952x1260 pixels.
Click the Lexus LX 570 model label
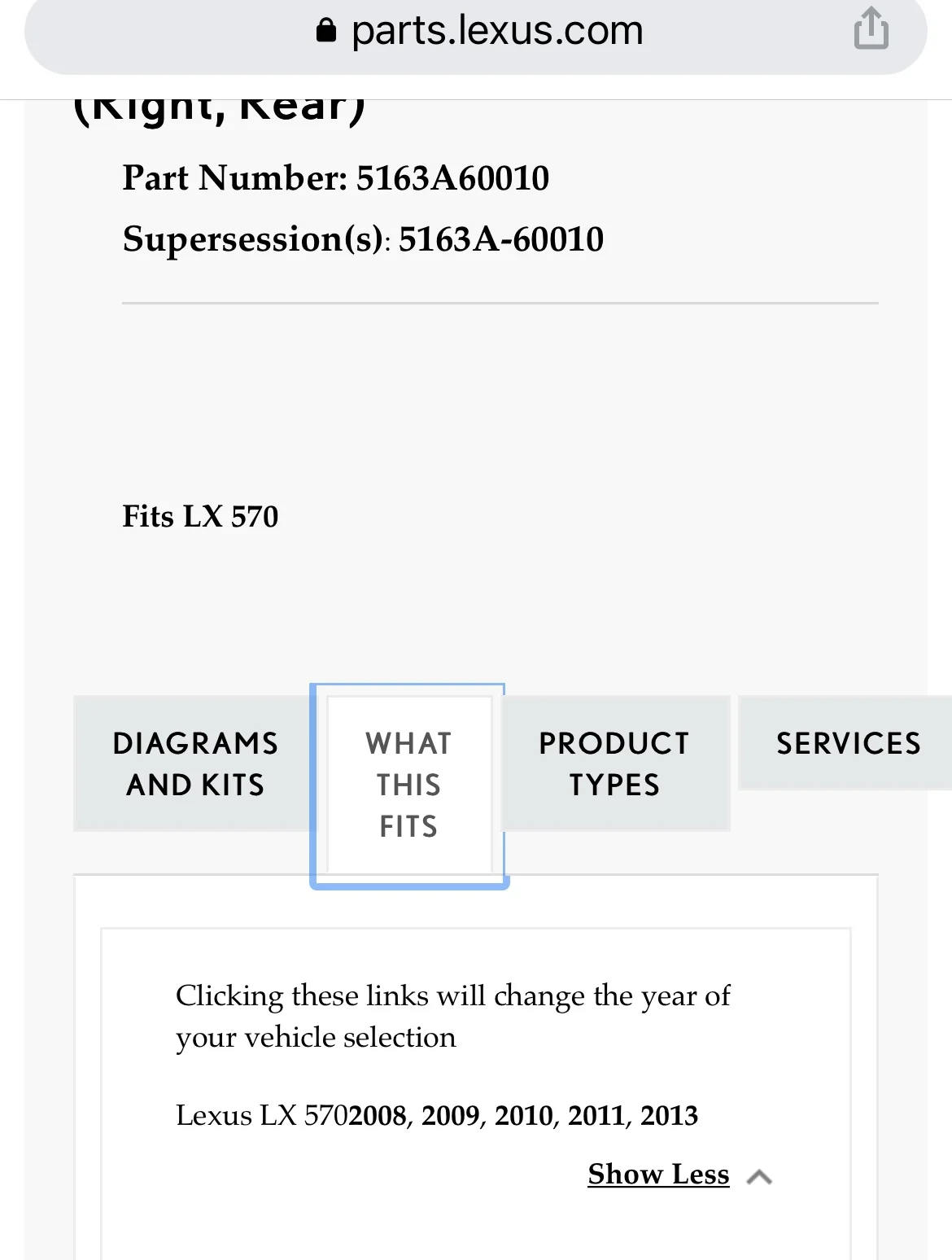point(261,1115)
